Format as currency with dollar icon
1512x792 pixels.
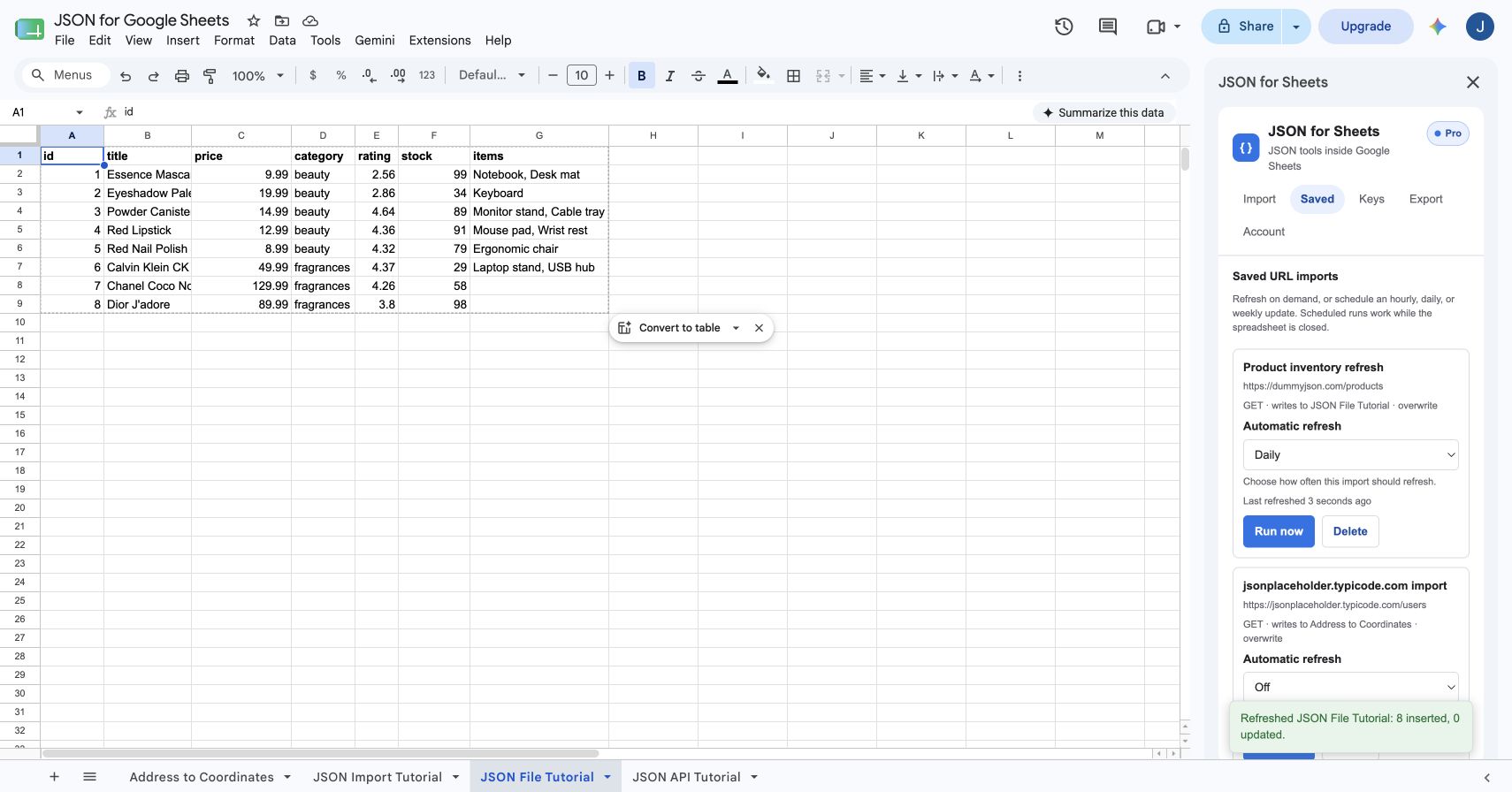[x=313, y=76]
